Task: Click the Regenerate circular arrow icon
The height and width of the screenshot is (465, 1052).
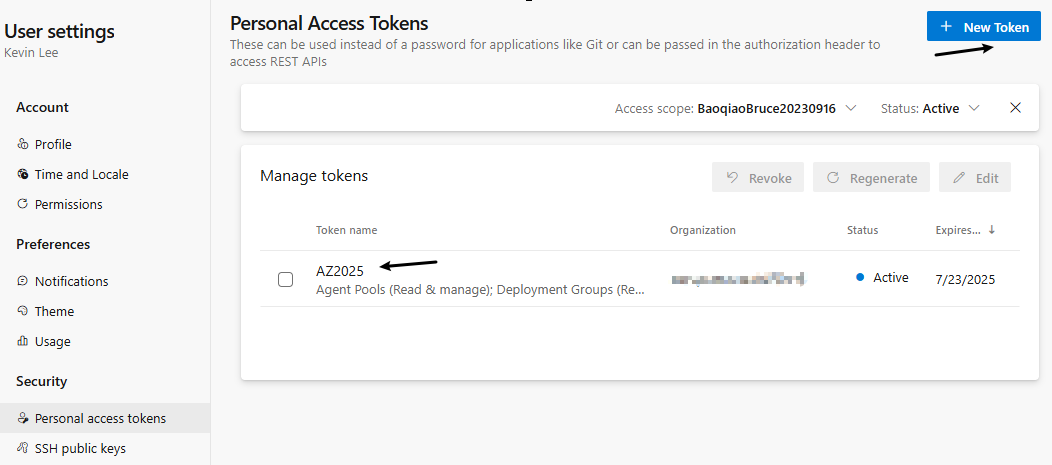Action: click(x=833, y=177)
